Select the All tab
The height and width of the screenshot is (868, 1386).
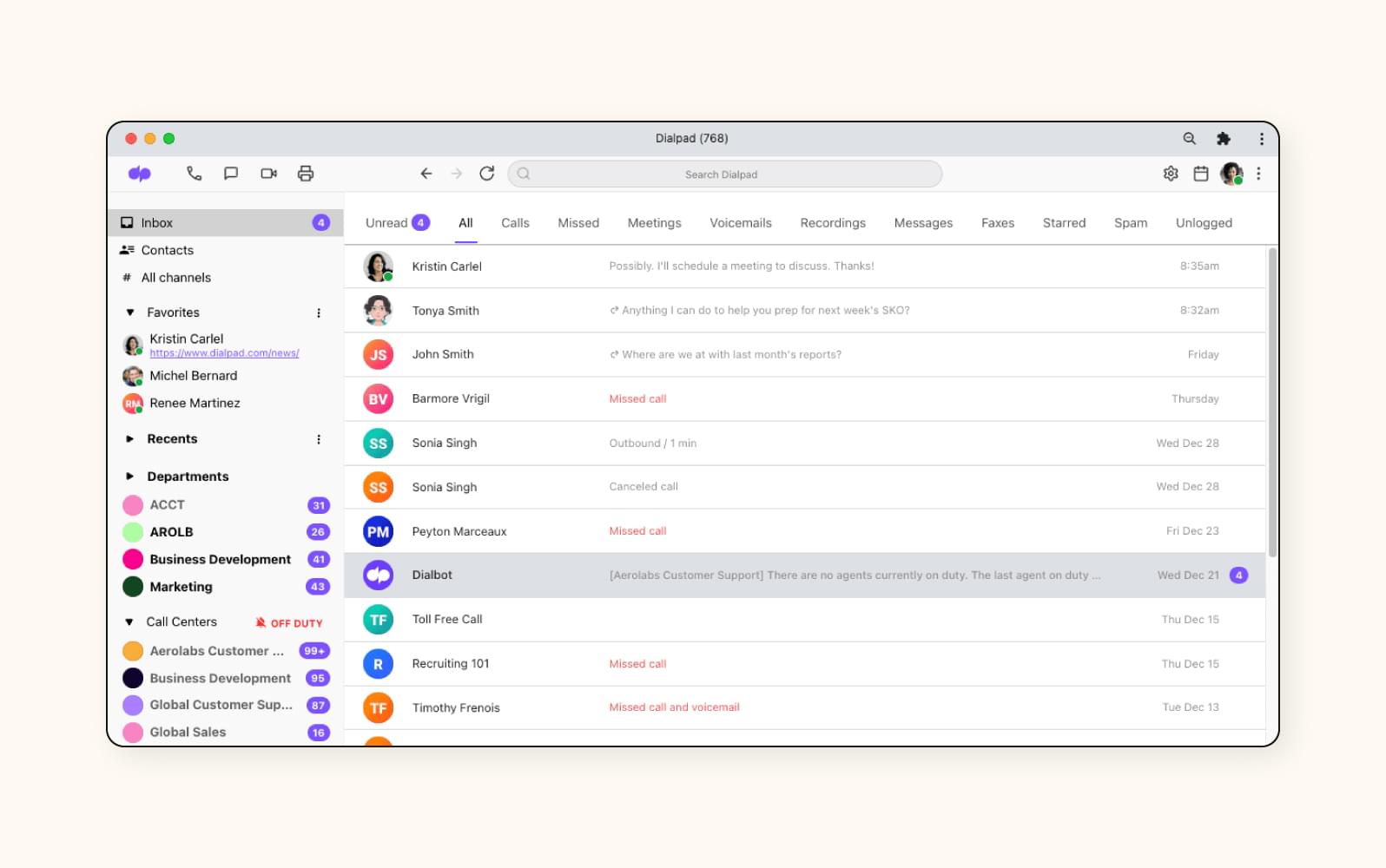[465, 223]
